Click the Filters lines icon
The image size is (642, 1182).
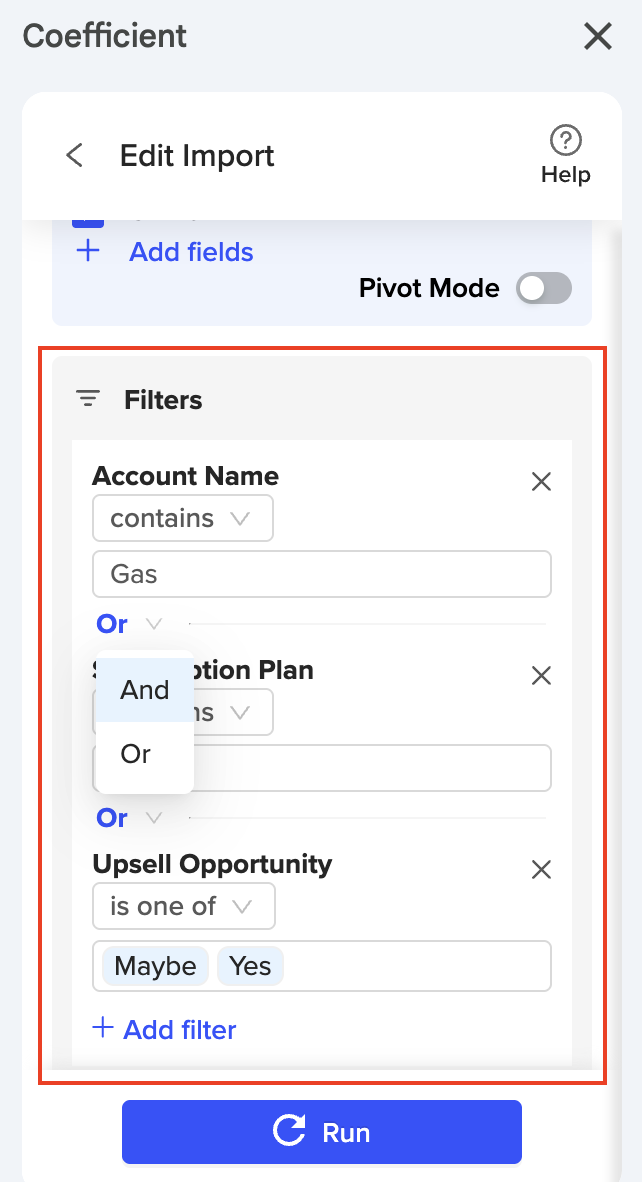(x=88, y=399)
